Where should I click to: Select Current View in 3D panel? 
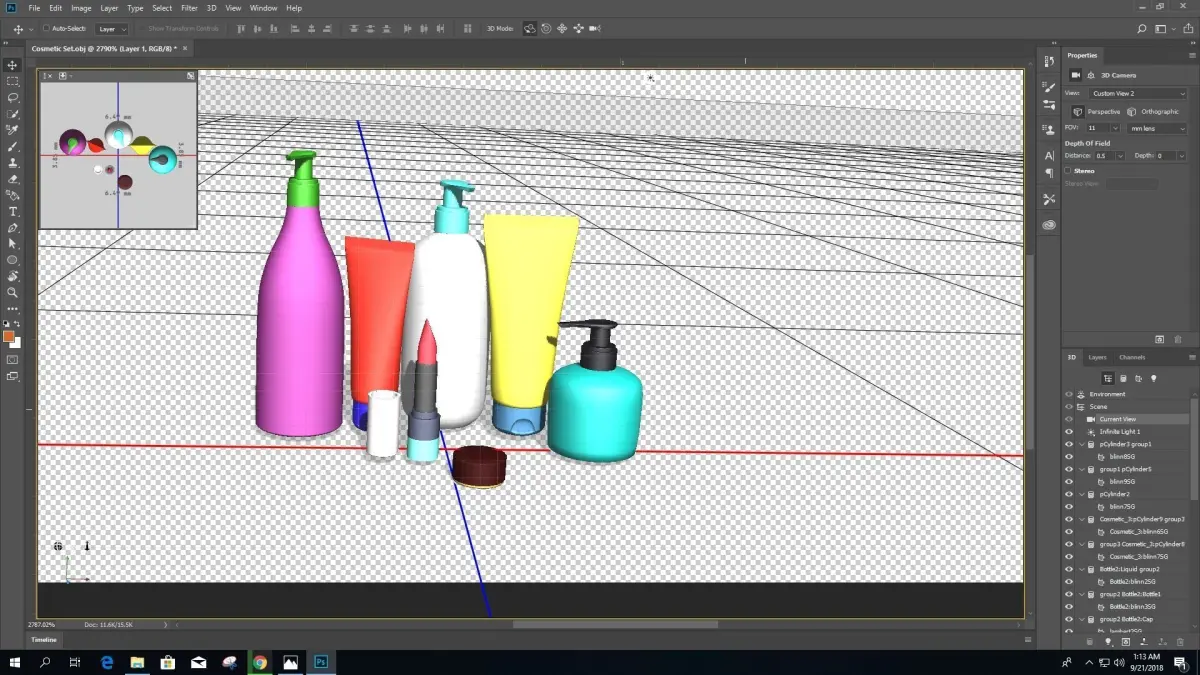(x=1126, y=419)
